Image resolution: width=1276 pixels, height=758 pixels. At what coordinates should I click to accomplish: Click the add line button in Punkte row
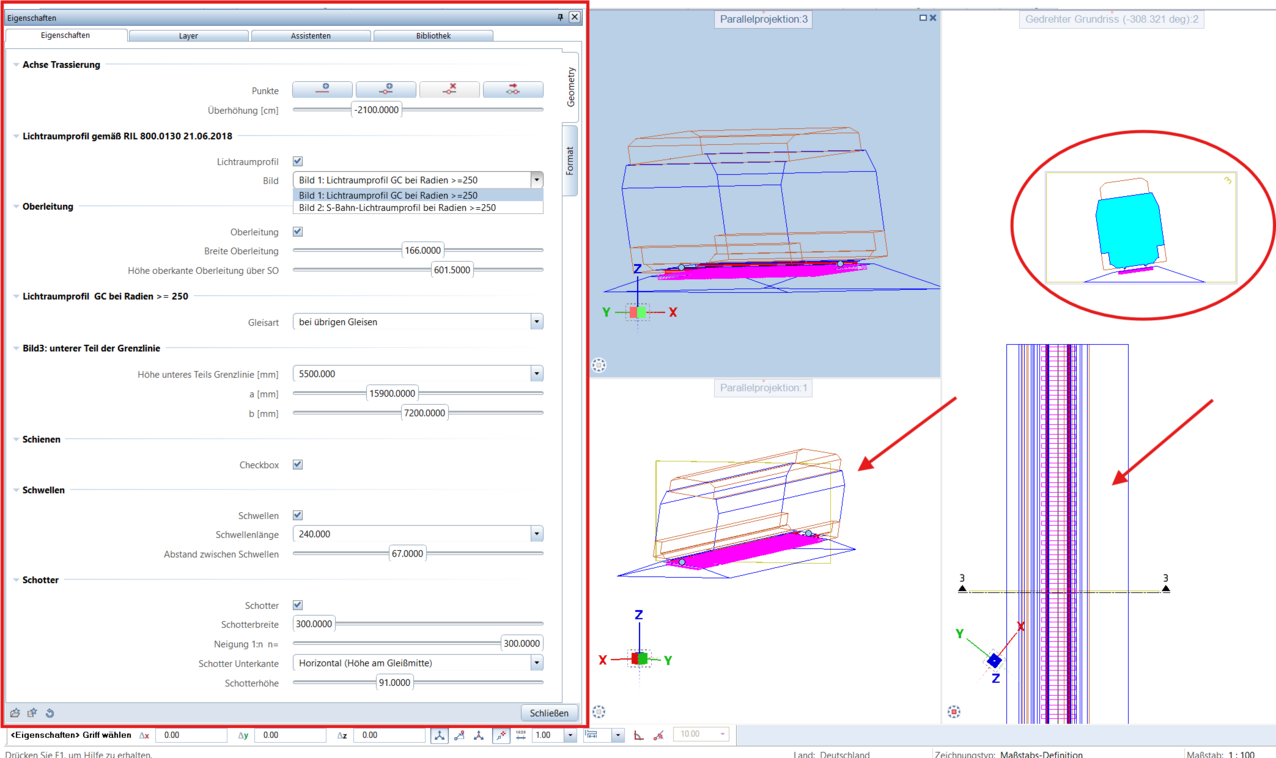(x=322, y=90)
